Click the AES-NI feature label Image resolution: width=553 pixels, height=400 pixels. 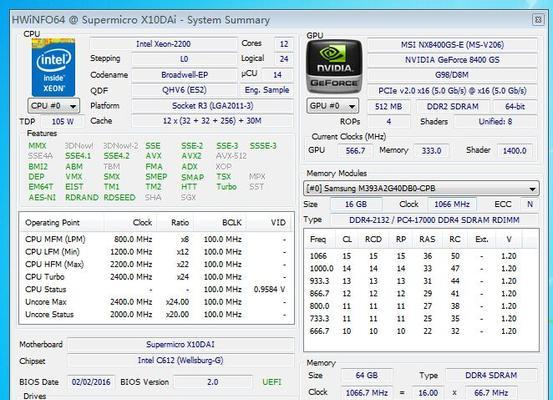tap(42, 198)
